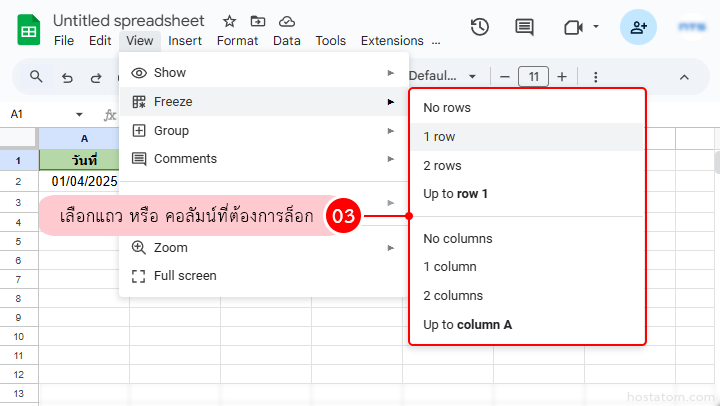Decrease font size with minus button
The width and height of the screenshot is (720, 406).
pyautogui.click(x=505, y=77)
